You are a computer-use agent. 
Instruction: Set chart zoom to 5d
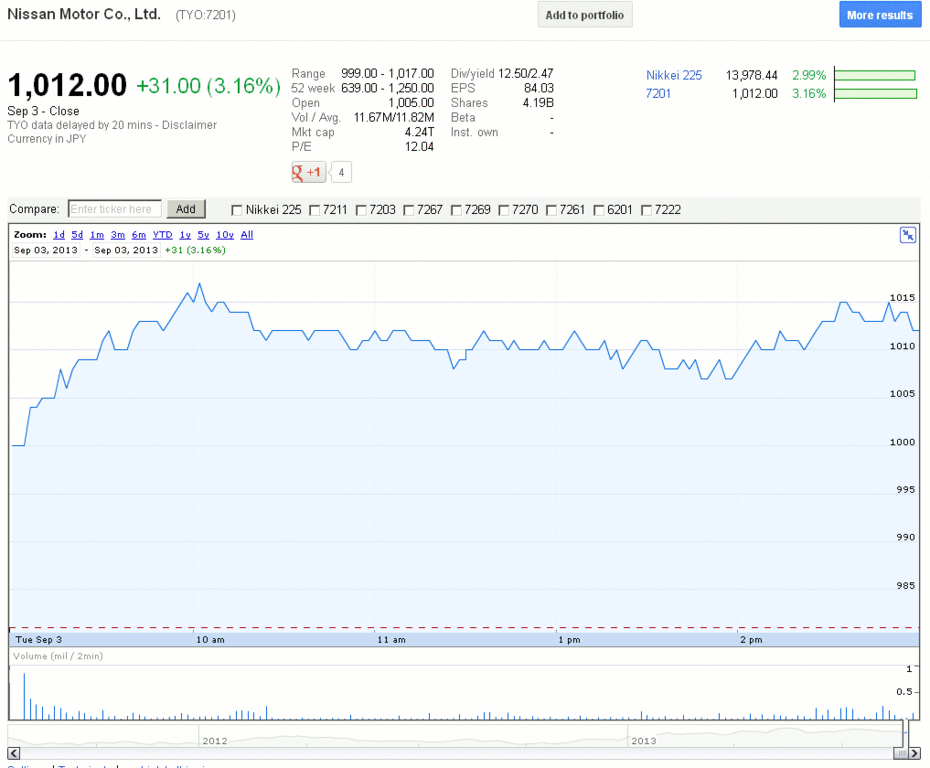pos(77,235)
